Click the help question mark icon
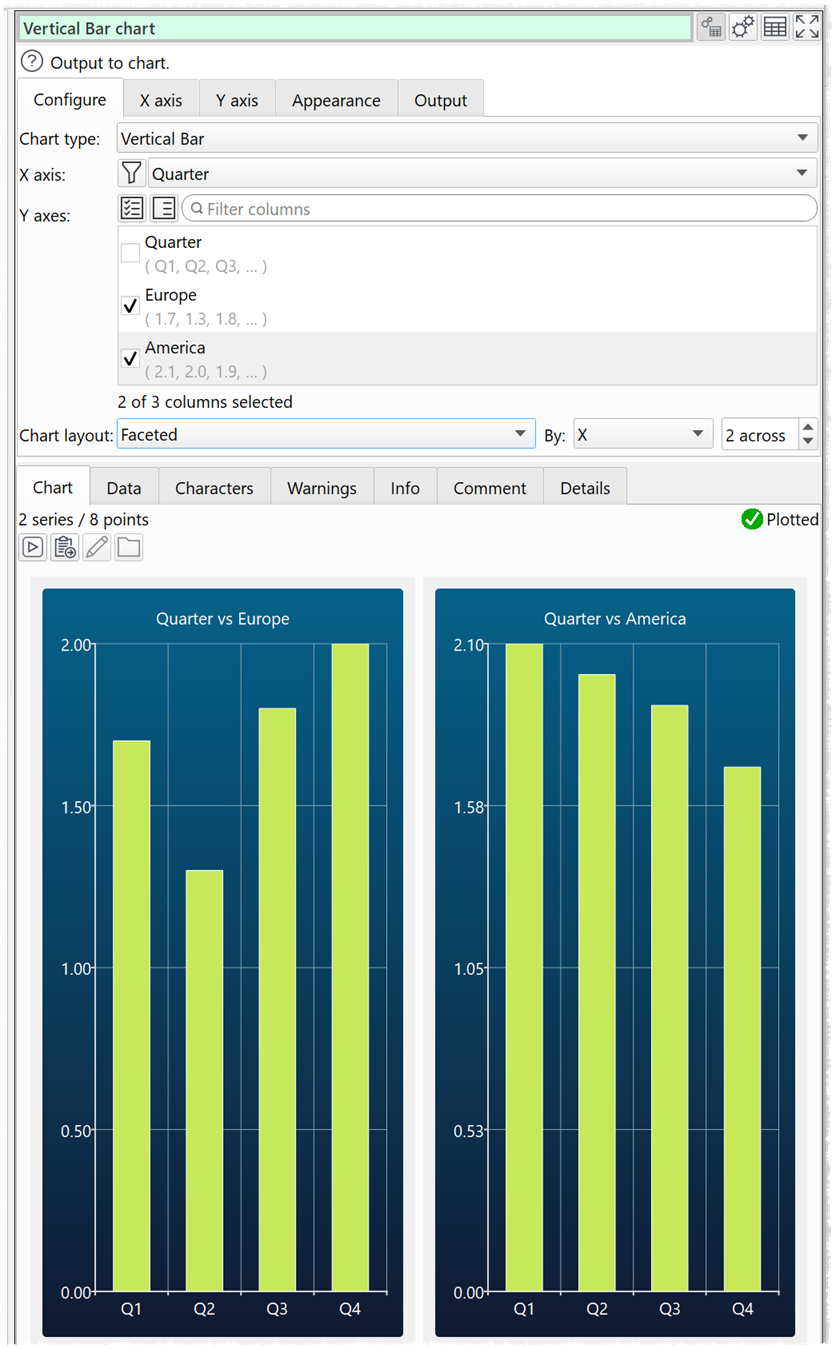 32,63
